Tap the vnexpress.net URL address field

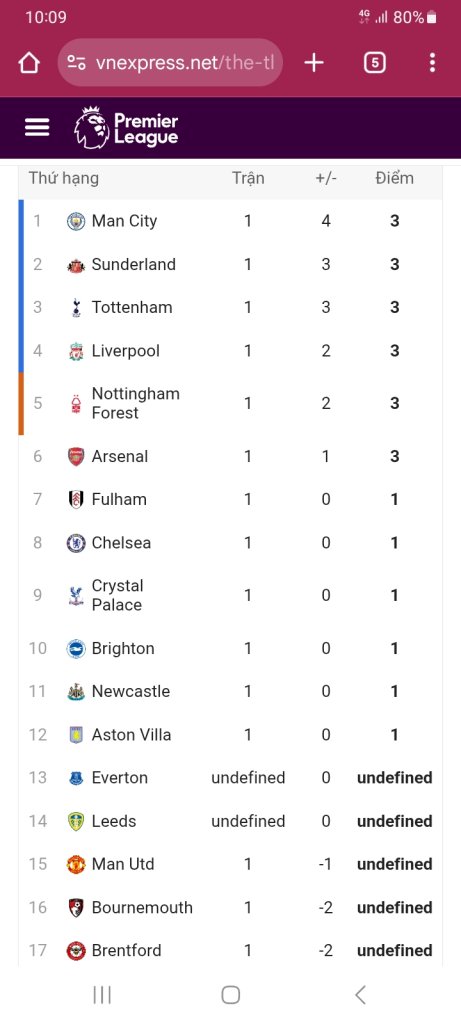click(170, 63)
